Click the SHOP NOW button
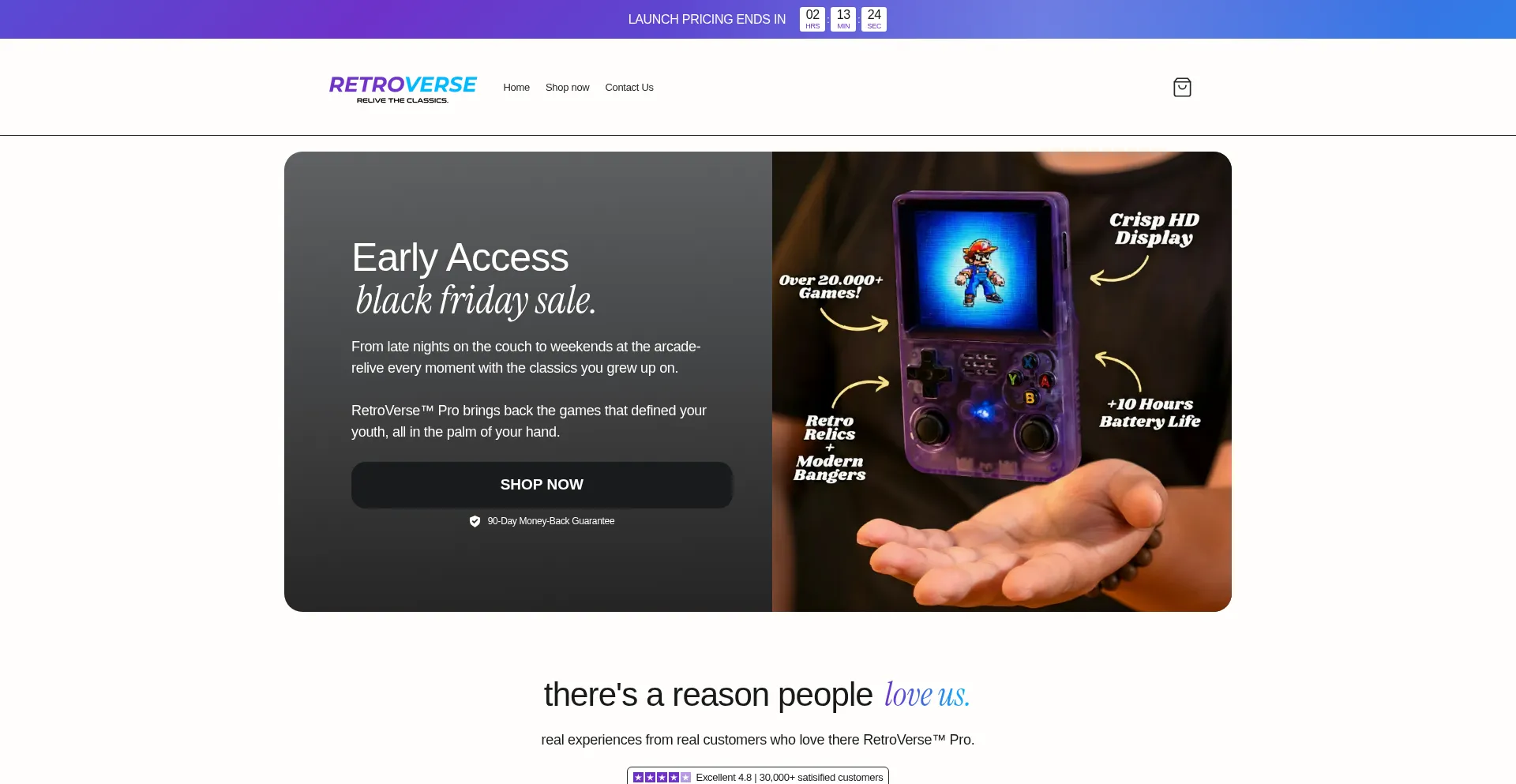The height and width of the screenshot is (784, 1516). coord(542,485)
